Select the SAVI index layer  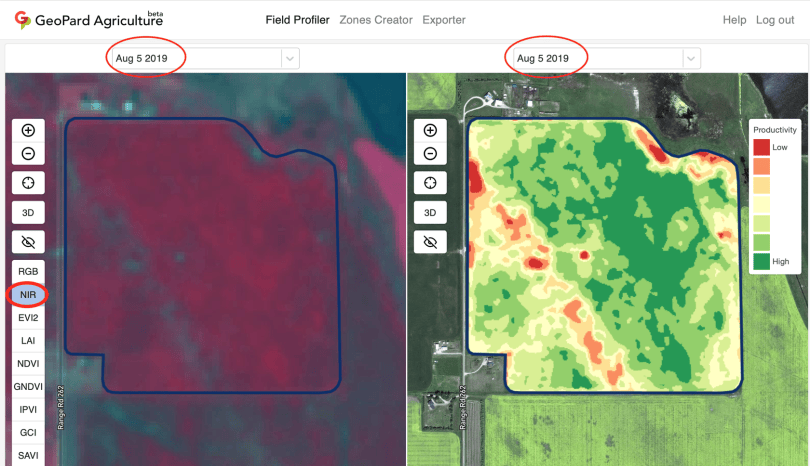pos(28,456)
